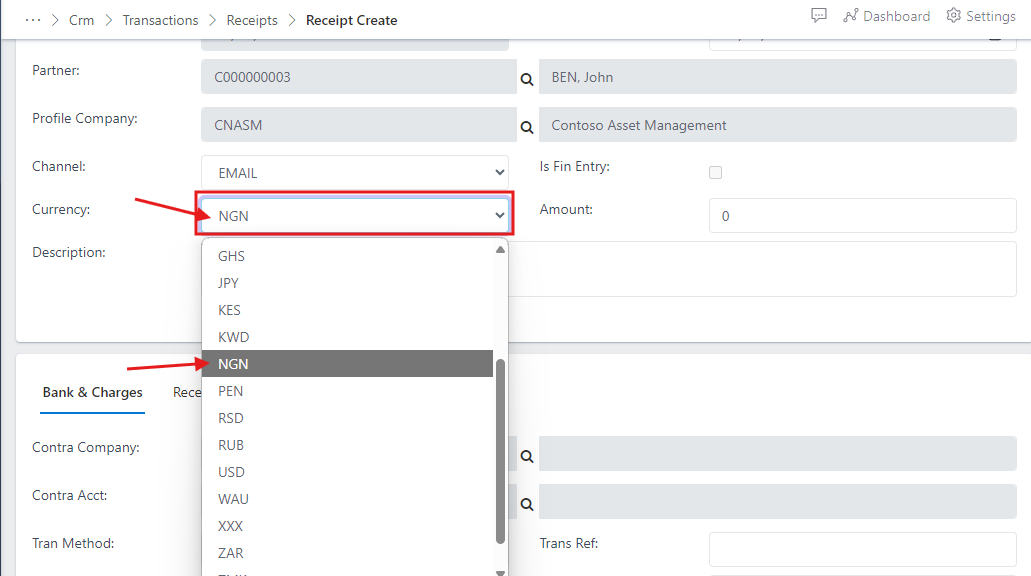Open Receipts from the breadcrumb
Image resolution: width=1031 pixels, height=576 pixels.
pyautogui.click(x=252, y=19)
